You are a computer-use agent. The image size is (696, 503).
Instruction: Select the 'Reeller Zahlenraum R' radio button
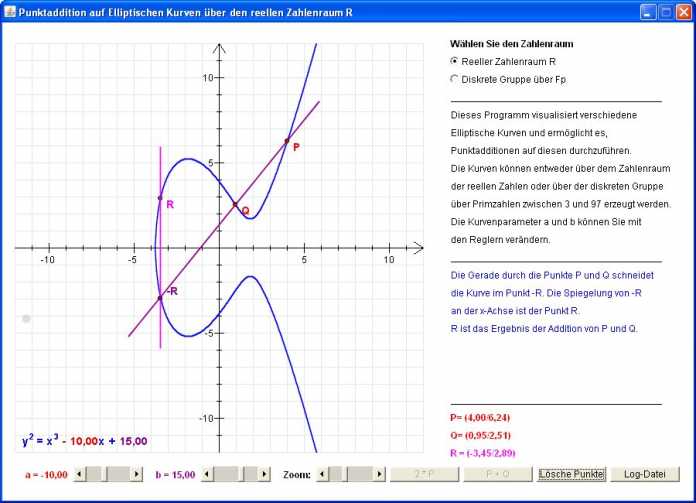tap(455, 61)
